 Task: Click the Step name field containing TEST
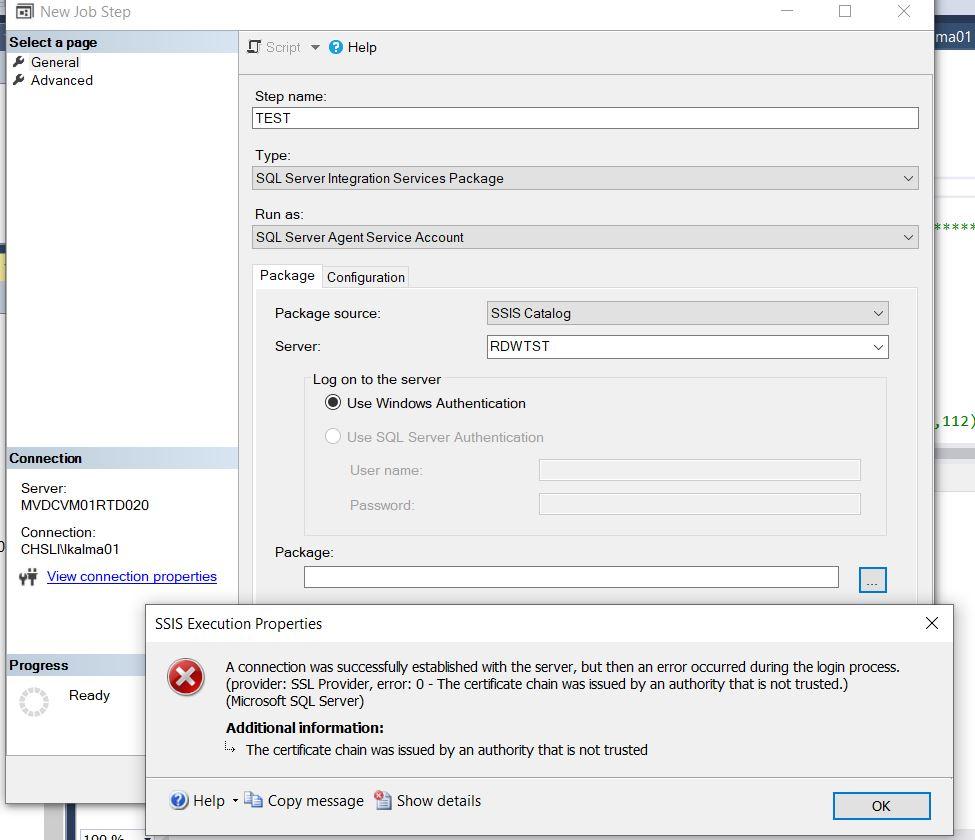point(585,118)
